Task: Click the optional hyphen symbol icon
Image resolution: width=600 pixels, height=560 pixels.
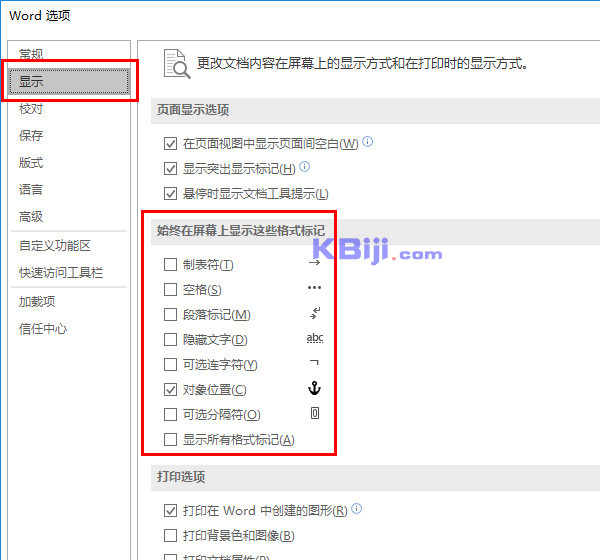Action: (x=314, y=362)
